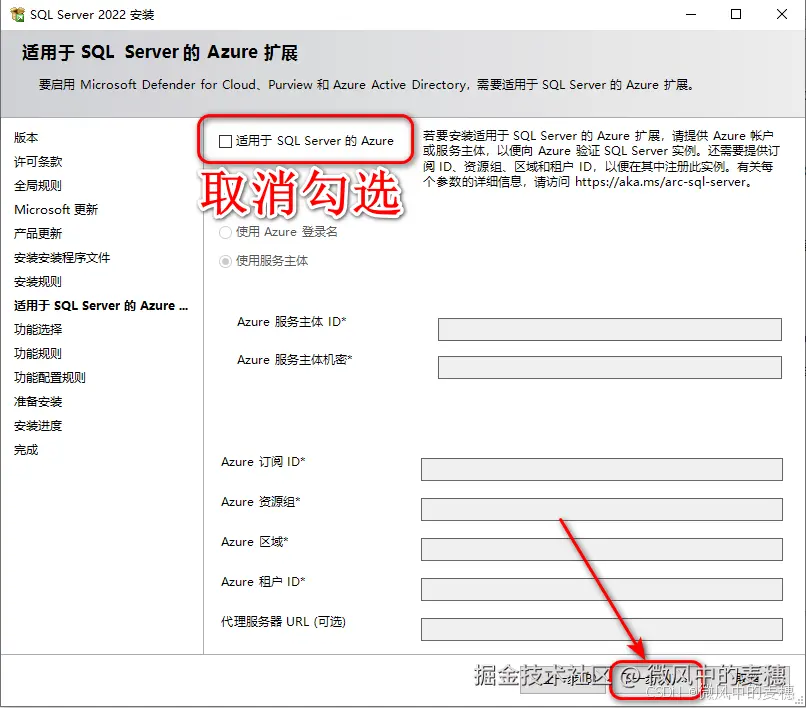The height and width of the screenshot is (708, 806).
Task: Select the 安装规则 step in the sidebar
Action: 38,282
